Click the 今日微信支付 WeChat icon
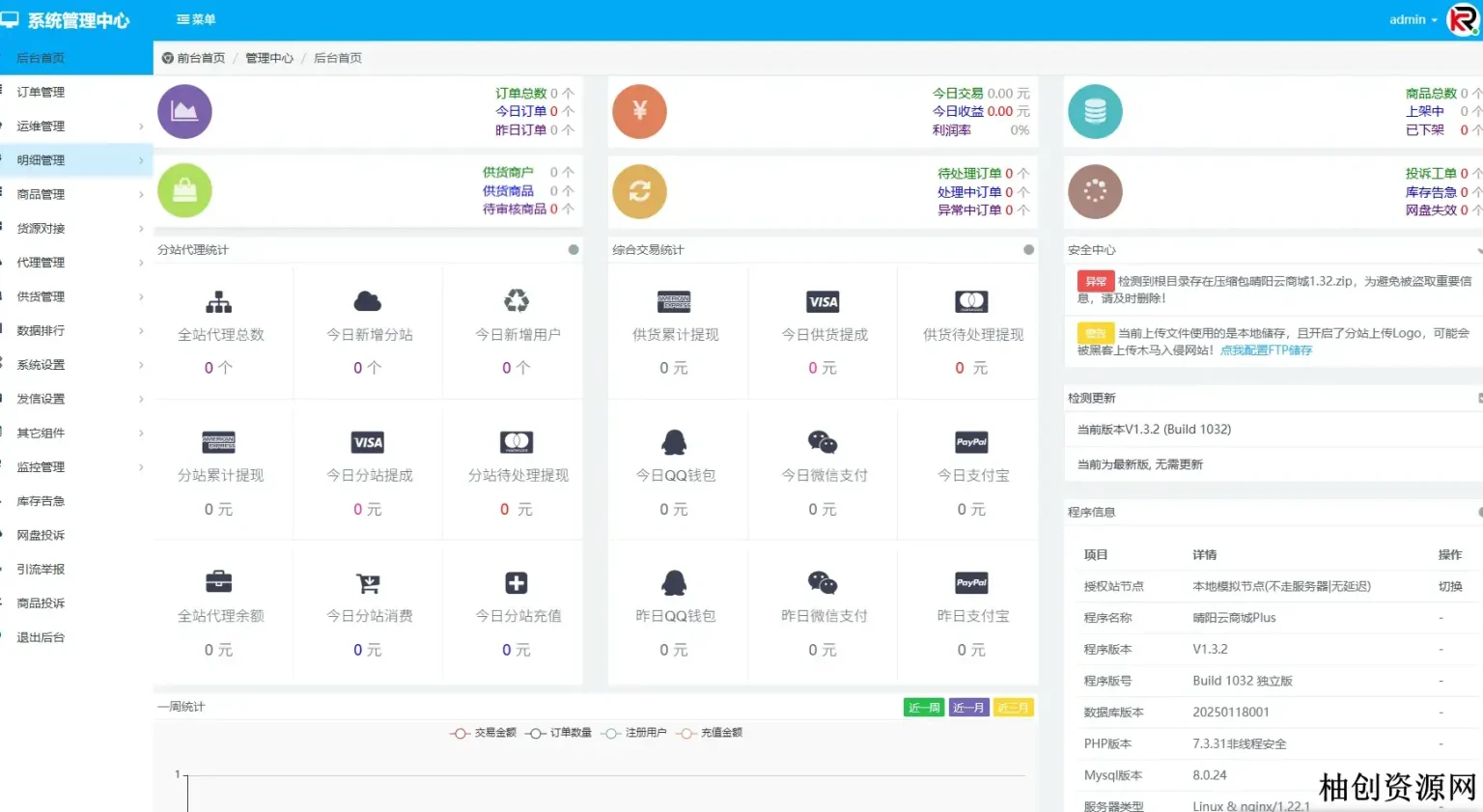1483x812 pixels. pos(823,442)
